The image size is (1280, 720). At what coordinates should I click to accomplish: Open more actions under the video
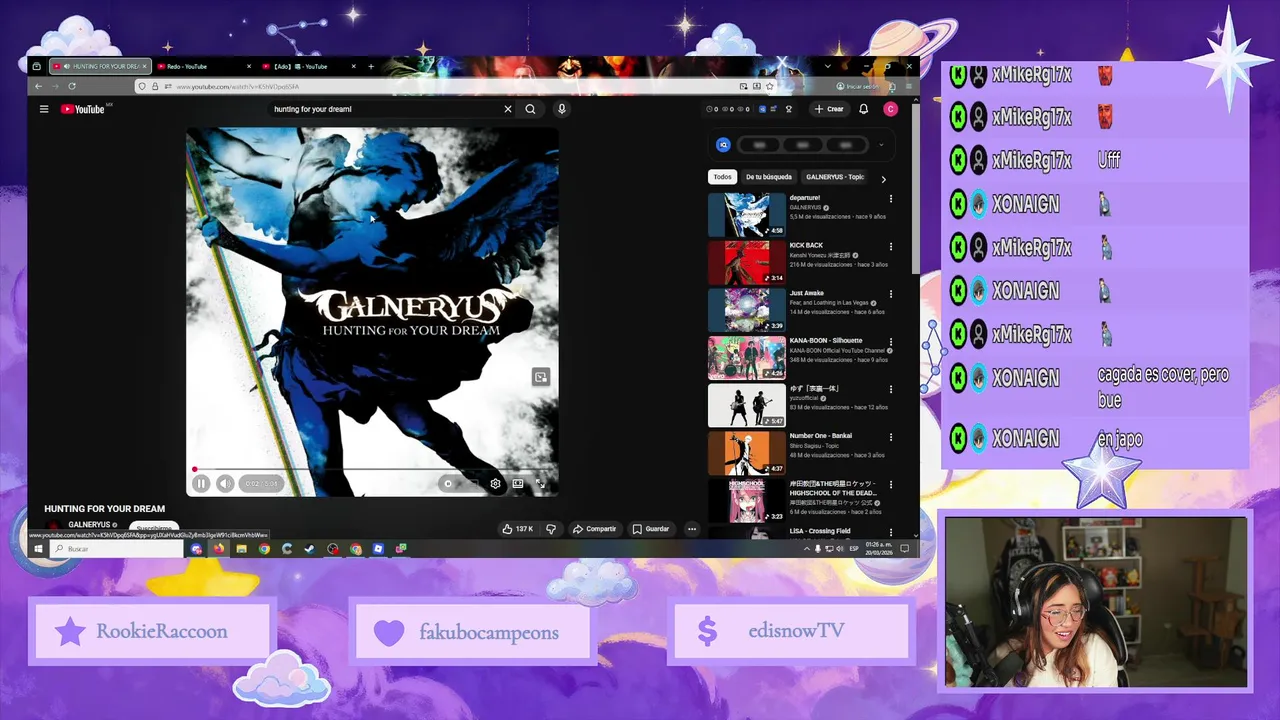pos(691,529)
